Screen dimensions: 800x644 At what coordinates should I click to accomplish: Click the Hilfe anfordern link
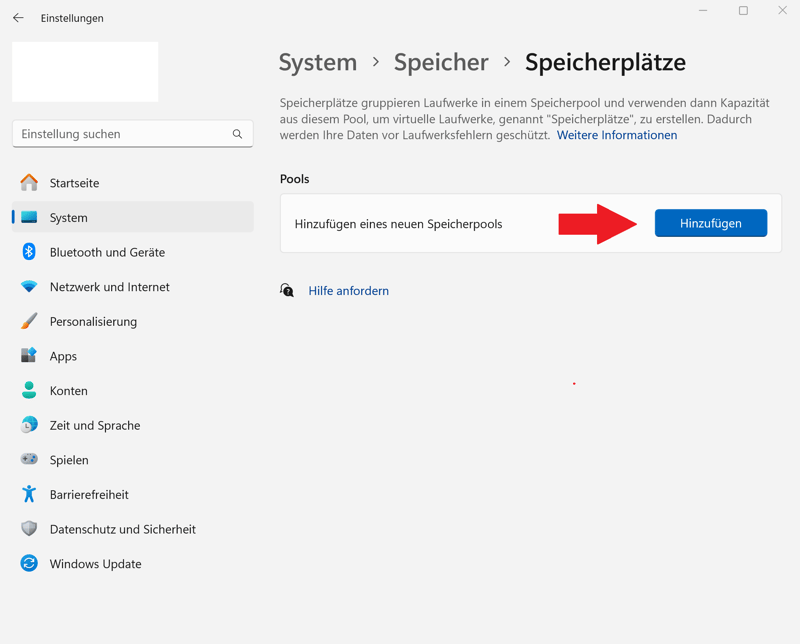pyautogui.click(x=348, y=291)
